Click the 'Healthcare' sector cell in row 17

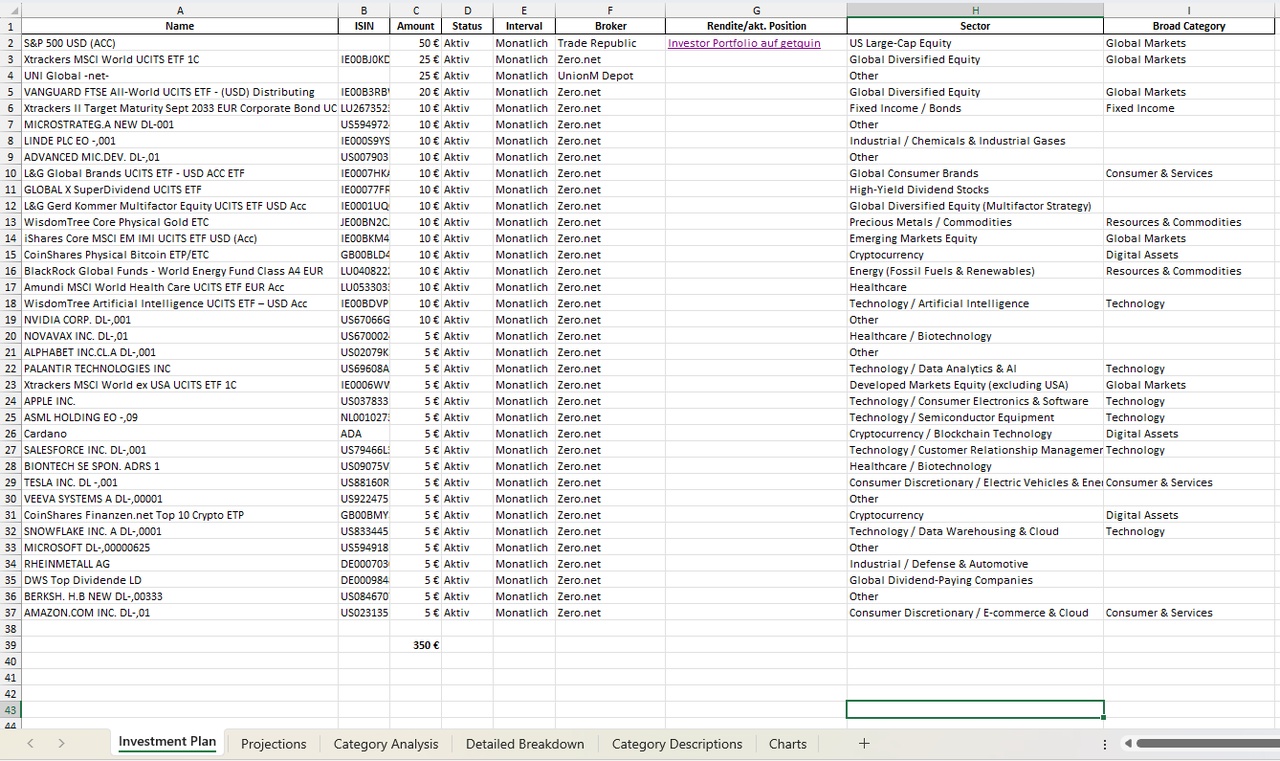pos(975,287)
